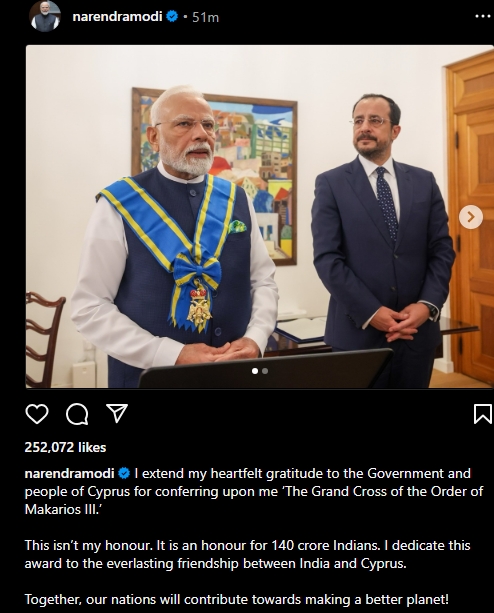Like the post with the heart icon
The height and width of the screenshot is (613, 494).
[37, 414]
